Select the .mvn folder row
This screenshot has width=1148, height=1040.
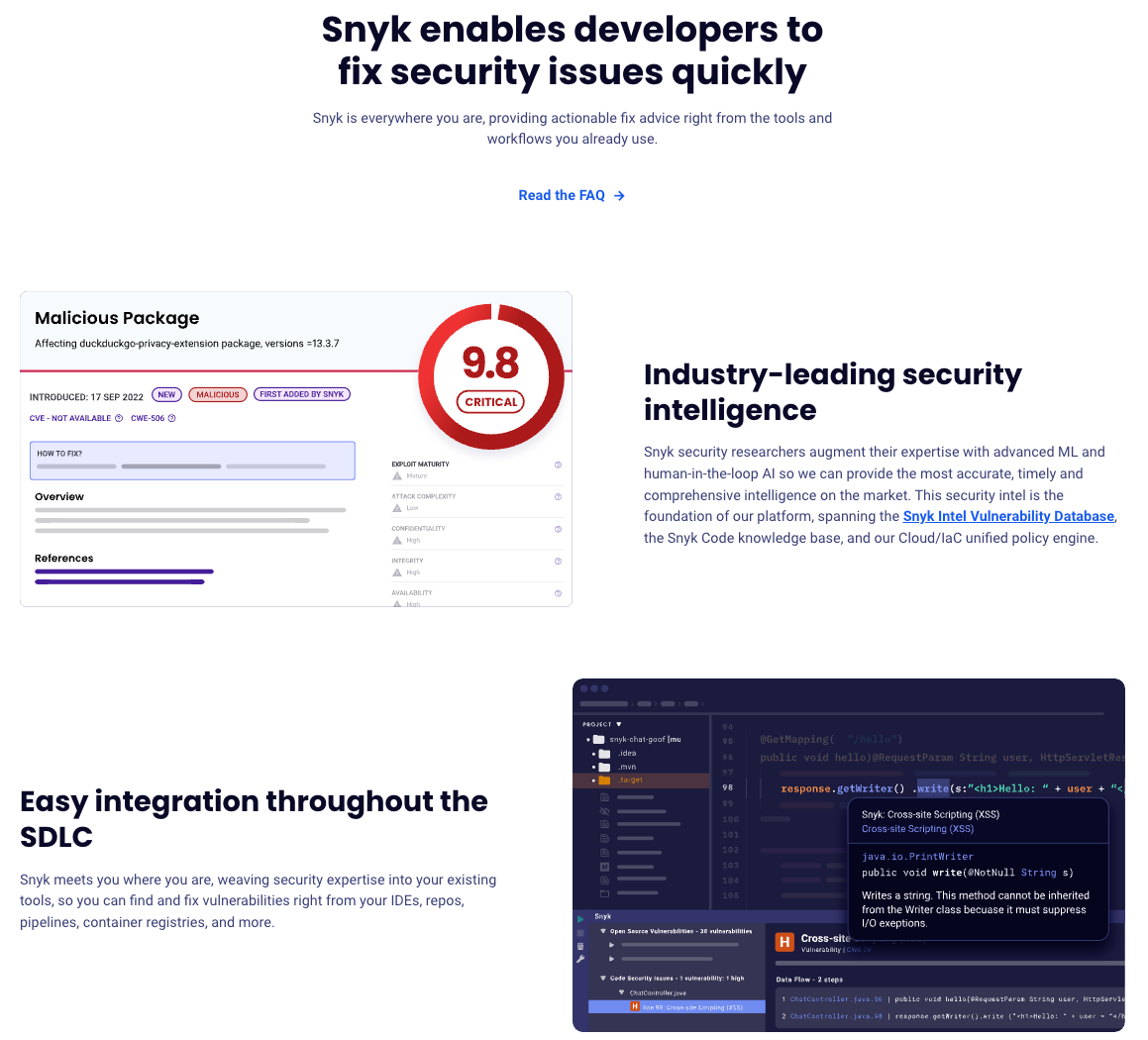[642, 767]
